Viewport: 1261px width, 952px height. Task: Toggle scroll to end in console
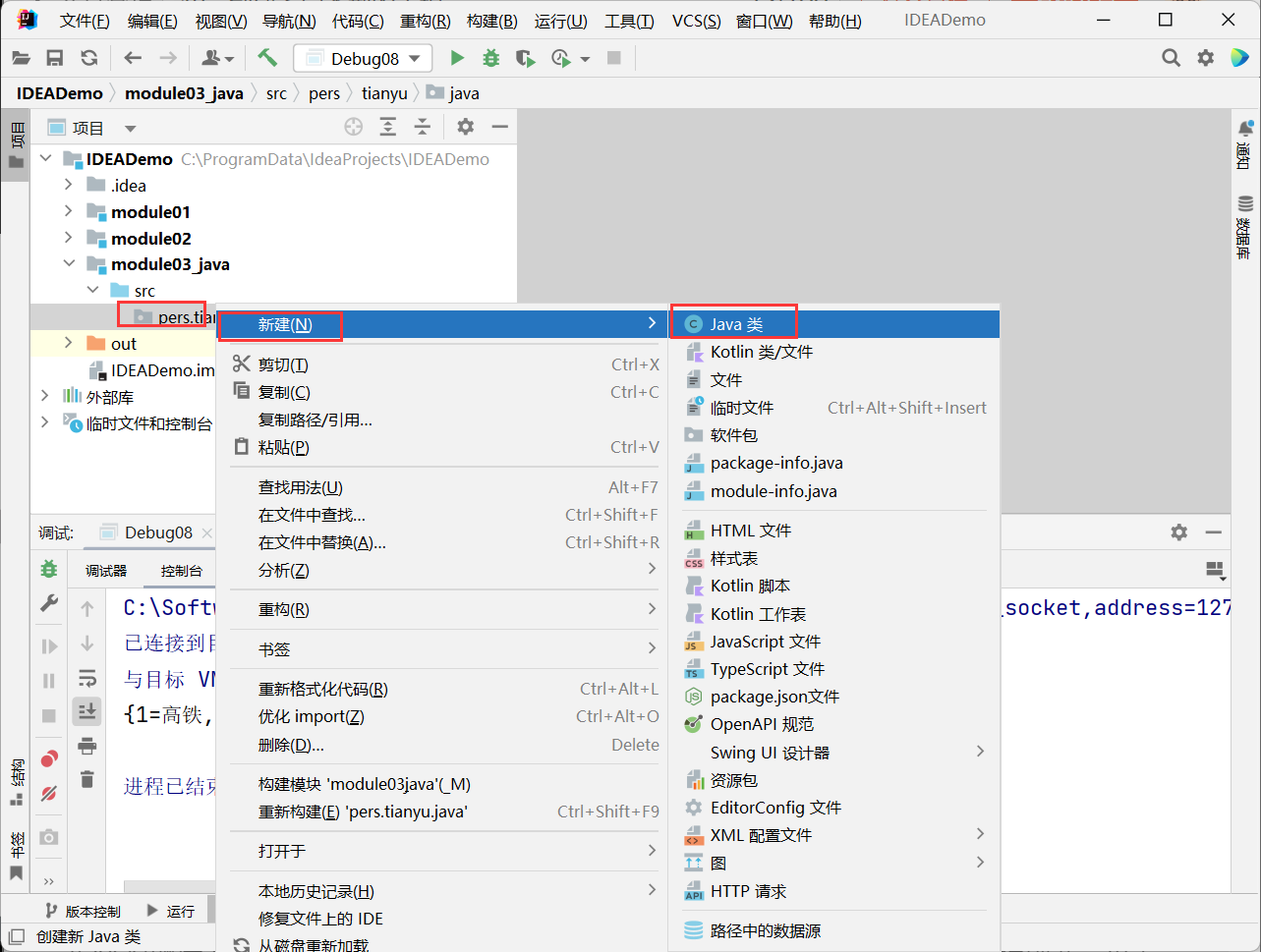pos(87,711)
